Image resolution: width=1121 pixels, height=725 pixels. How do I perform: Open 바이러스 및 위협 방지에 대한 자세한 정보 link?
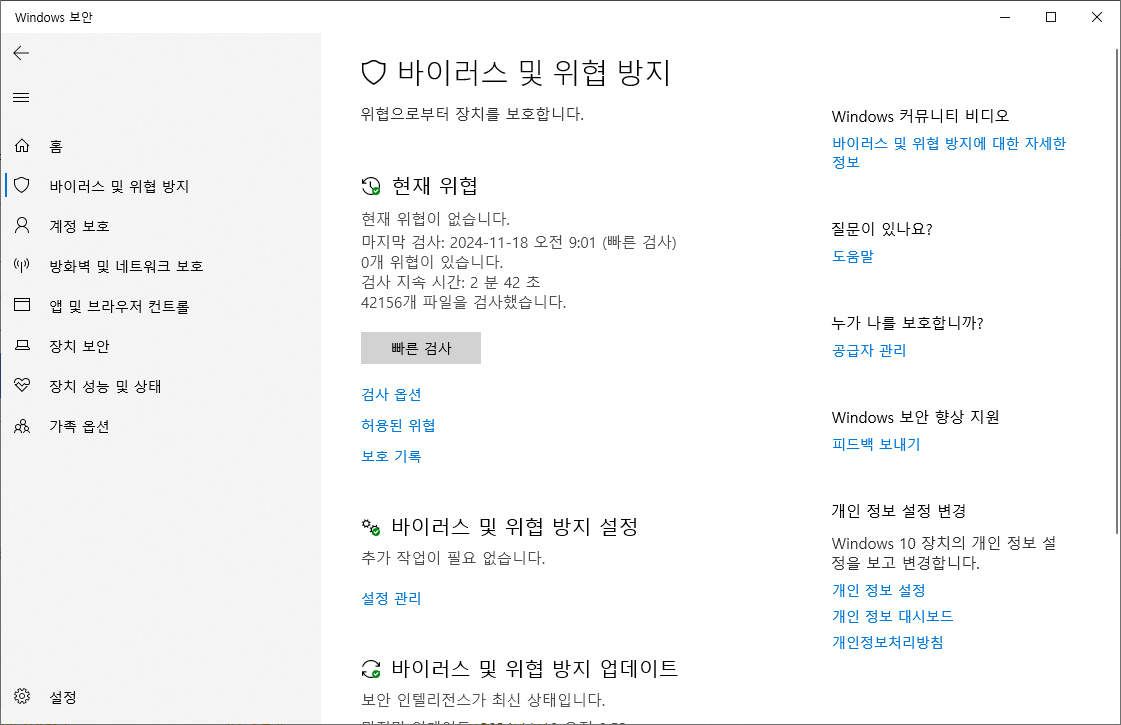(x=949, y=152)
